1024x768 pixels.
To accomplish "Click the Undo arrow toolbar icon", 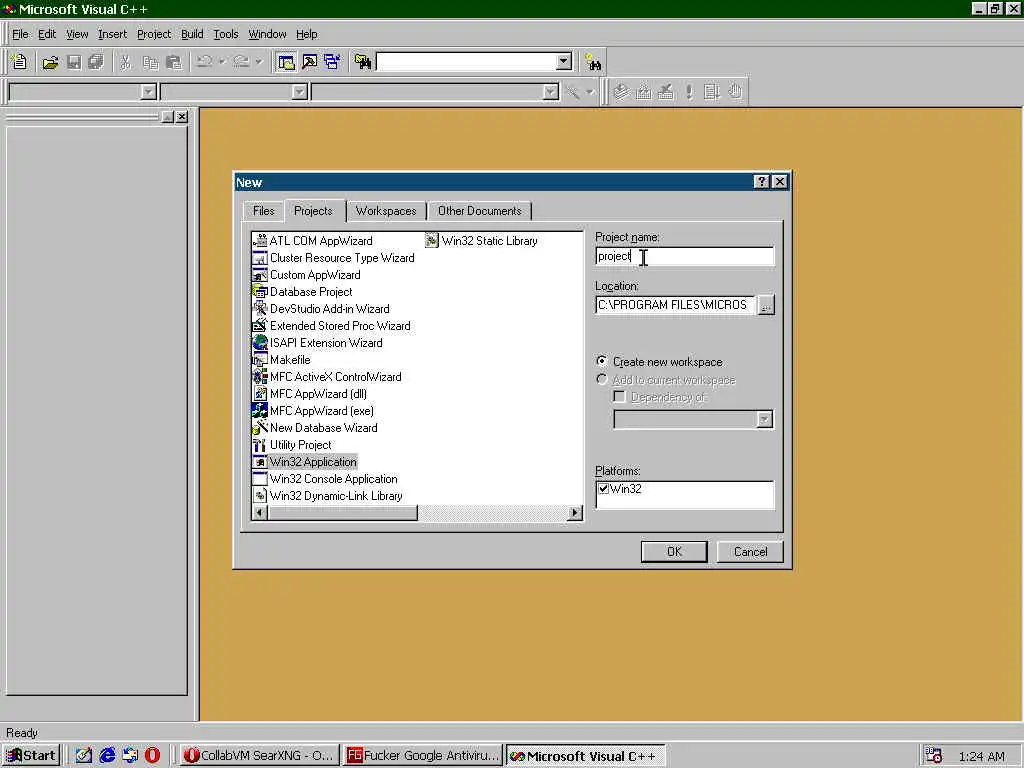I will (204, 62).
